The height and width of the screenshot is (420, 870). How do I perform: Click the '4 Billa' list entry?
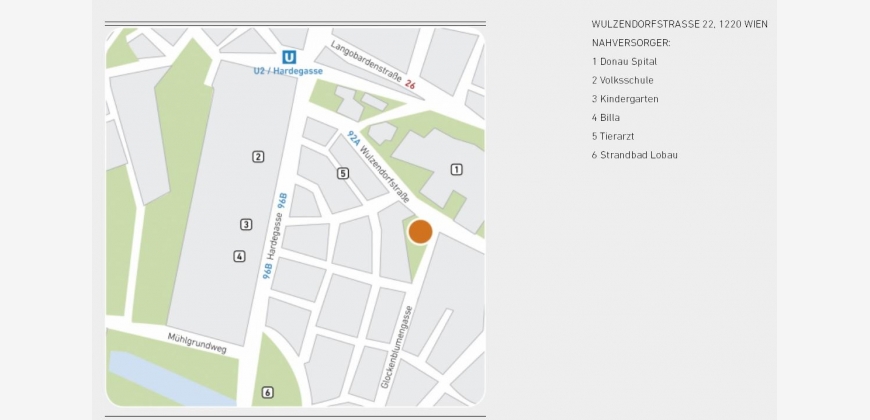[606, 118]
